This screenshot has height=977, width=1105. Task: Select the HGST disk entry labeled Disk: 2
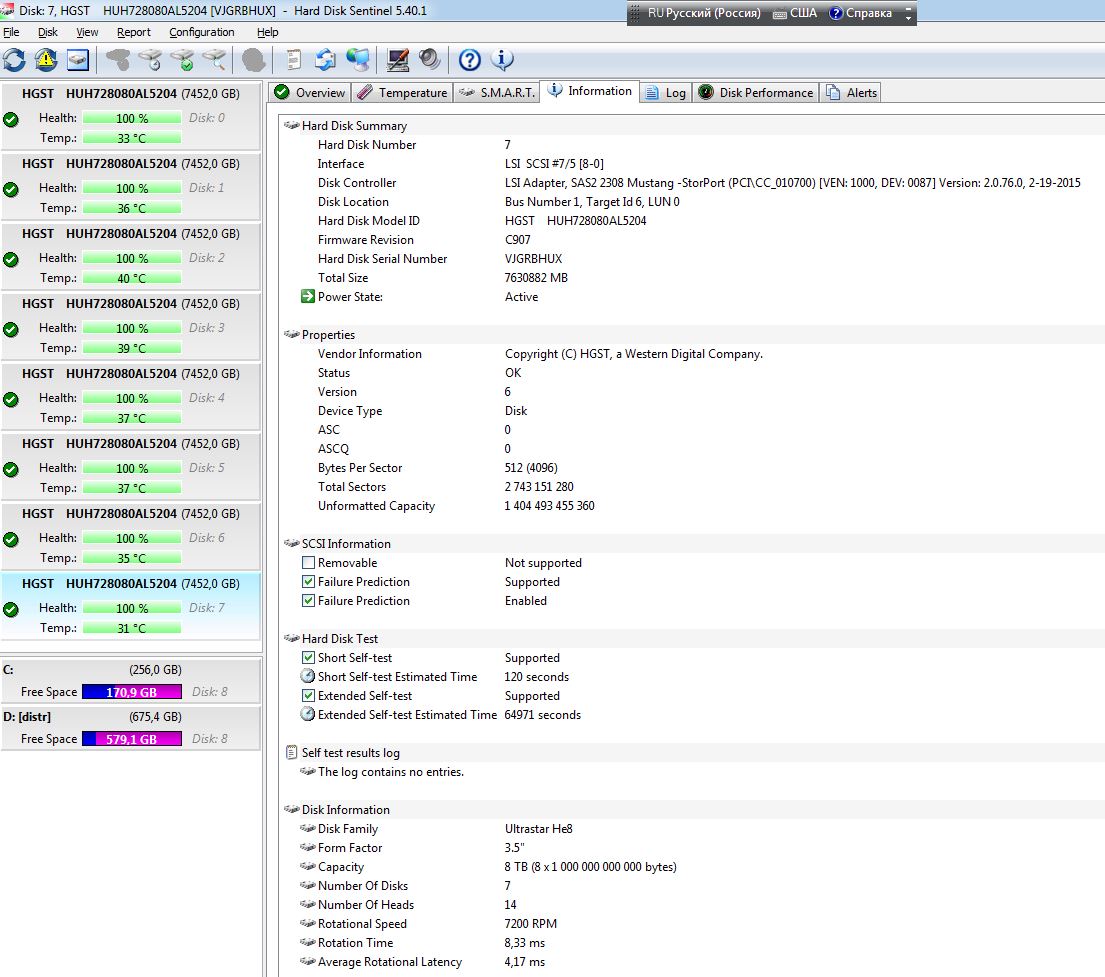tap(131, 255)
